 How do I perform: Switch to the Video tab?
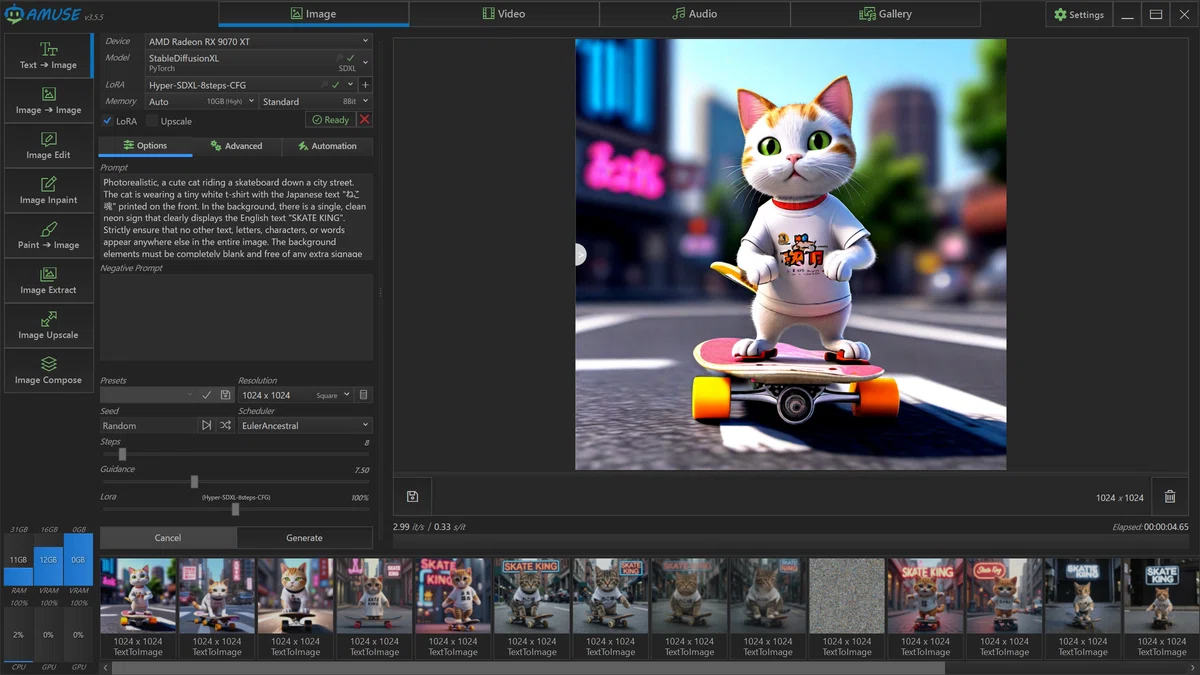point(504,14)
